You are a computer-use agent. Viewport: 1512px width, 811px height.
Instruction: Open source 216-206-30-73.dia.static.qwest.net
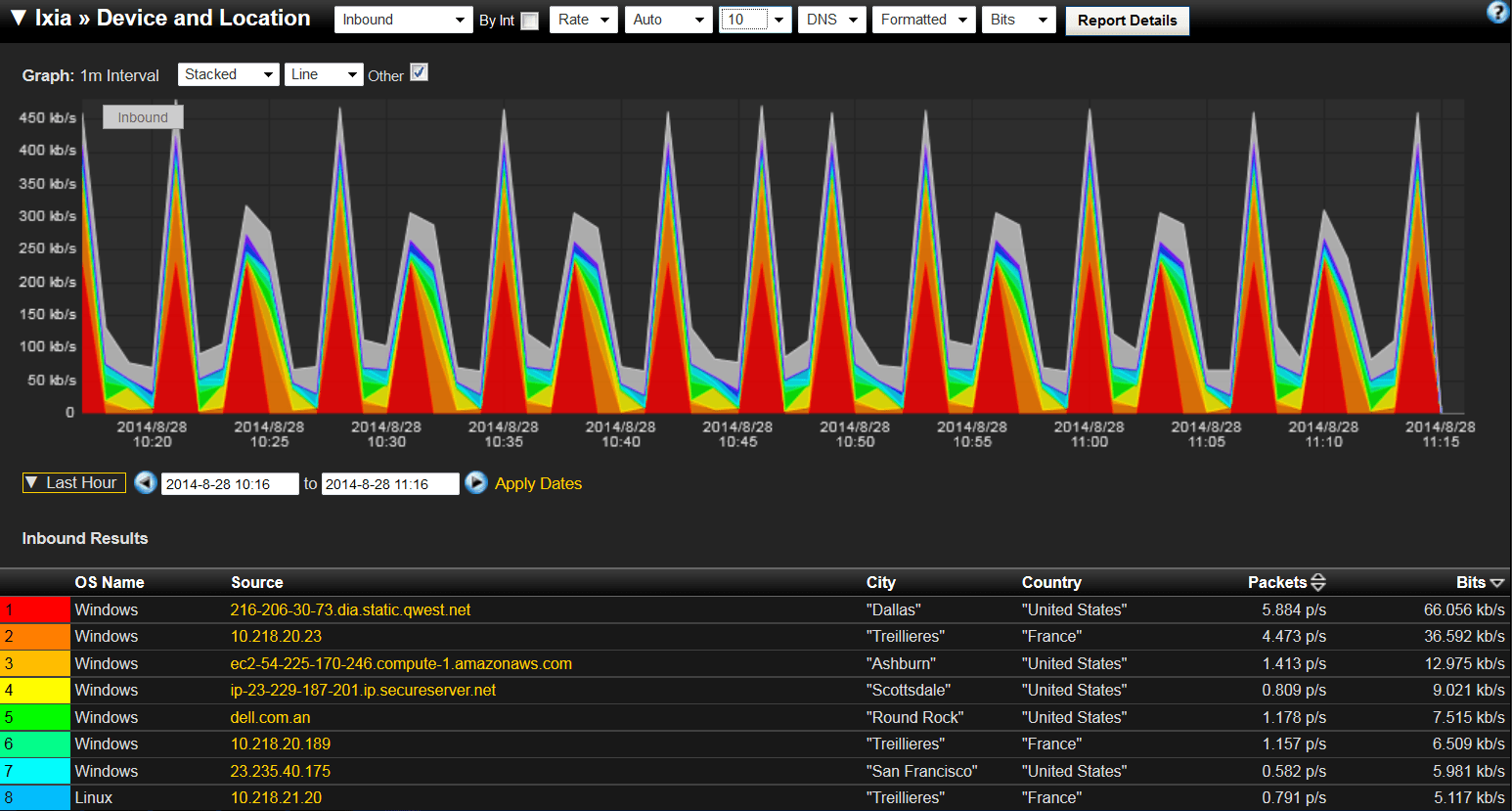click(350, 609)
